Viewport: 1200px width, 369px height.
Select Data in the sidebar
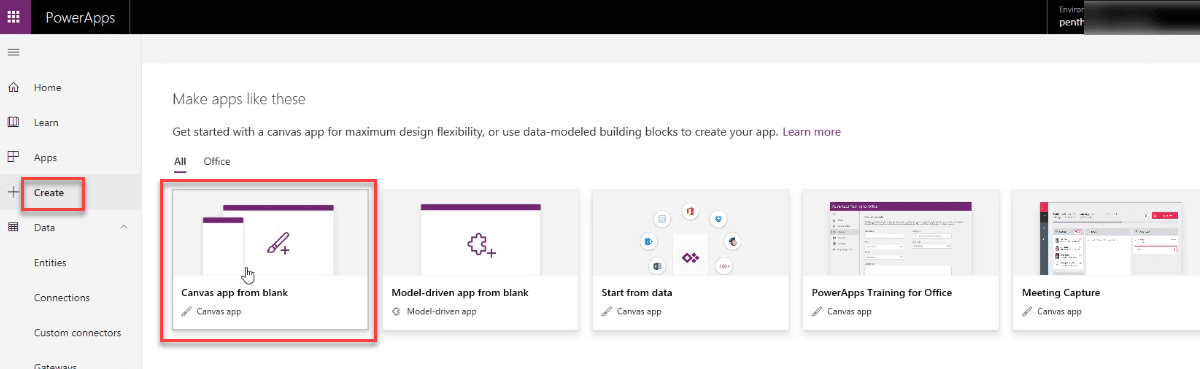coord(44,228)
